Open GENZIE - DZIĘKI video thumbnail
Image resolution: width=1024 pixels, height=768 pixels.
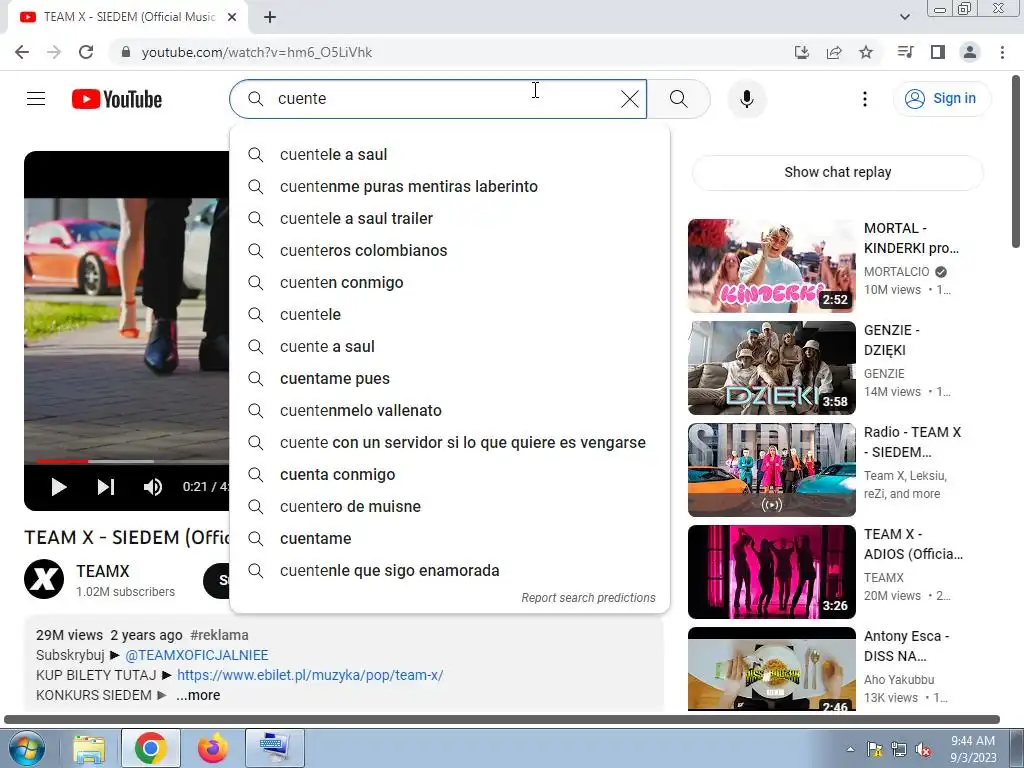pos(771,368)
